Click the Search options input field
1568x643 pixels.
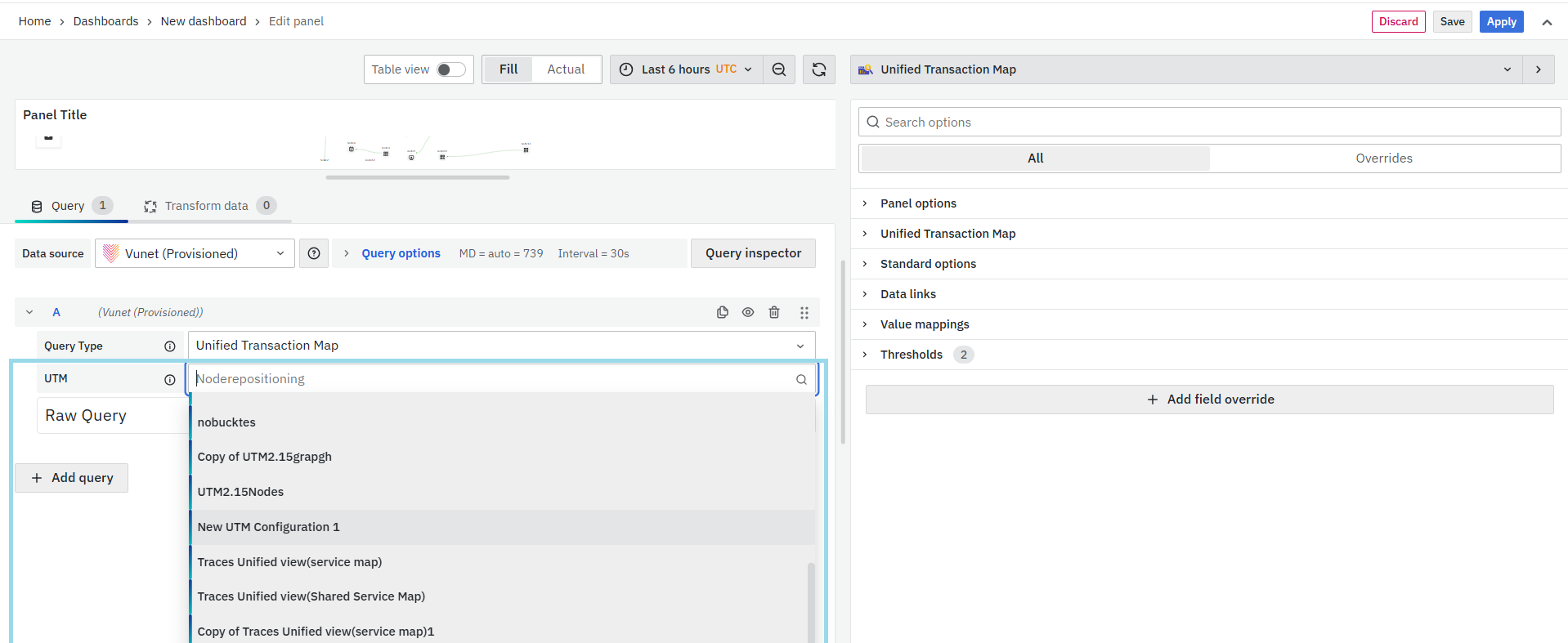1210,122
